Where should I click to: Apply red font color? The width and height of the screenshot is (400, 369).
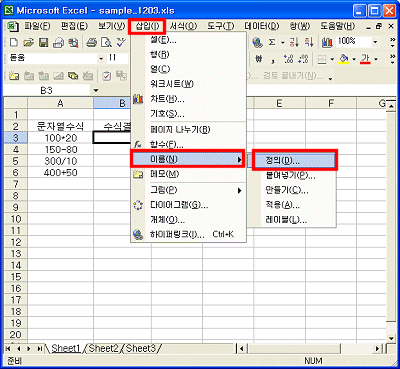[365, 59]
